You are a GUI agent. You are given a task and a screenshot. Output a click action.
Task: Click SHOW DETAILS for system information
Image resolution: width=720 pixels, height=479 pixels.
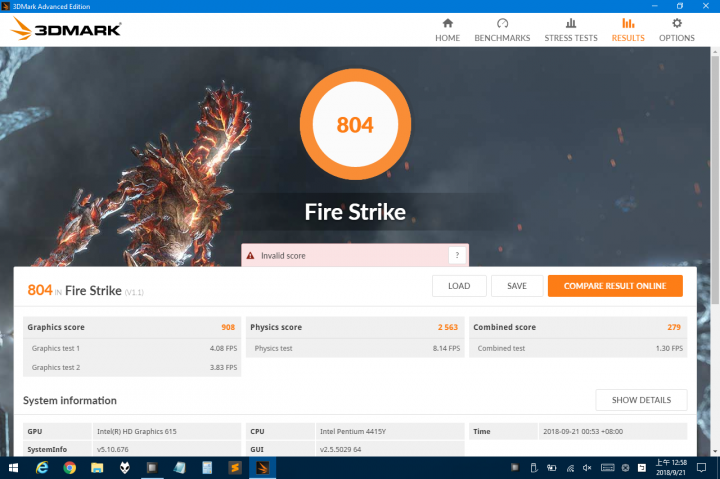click(641, 400)
